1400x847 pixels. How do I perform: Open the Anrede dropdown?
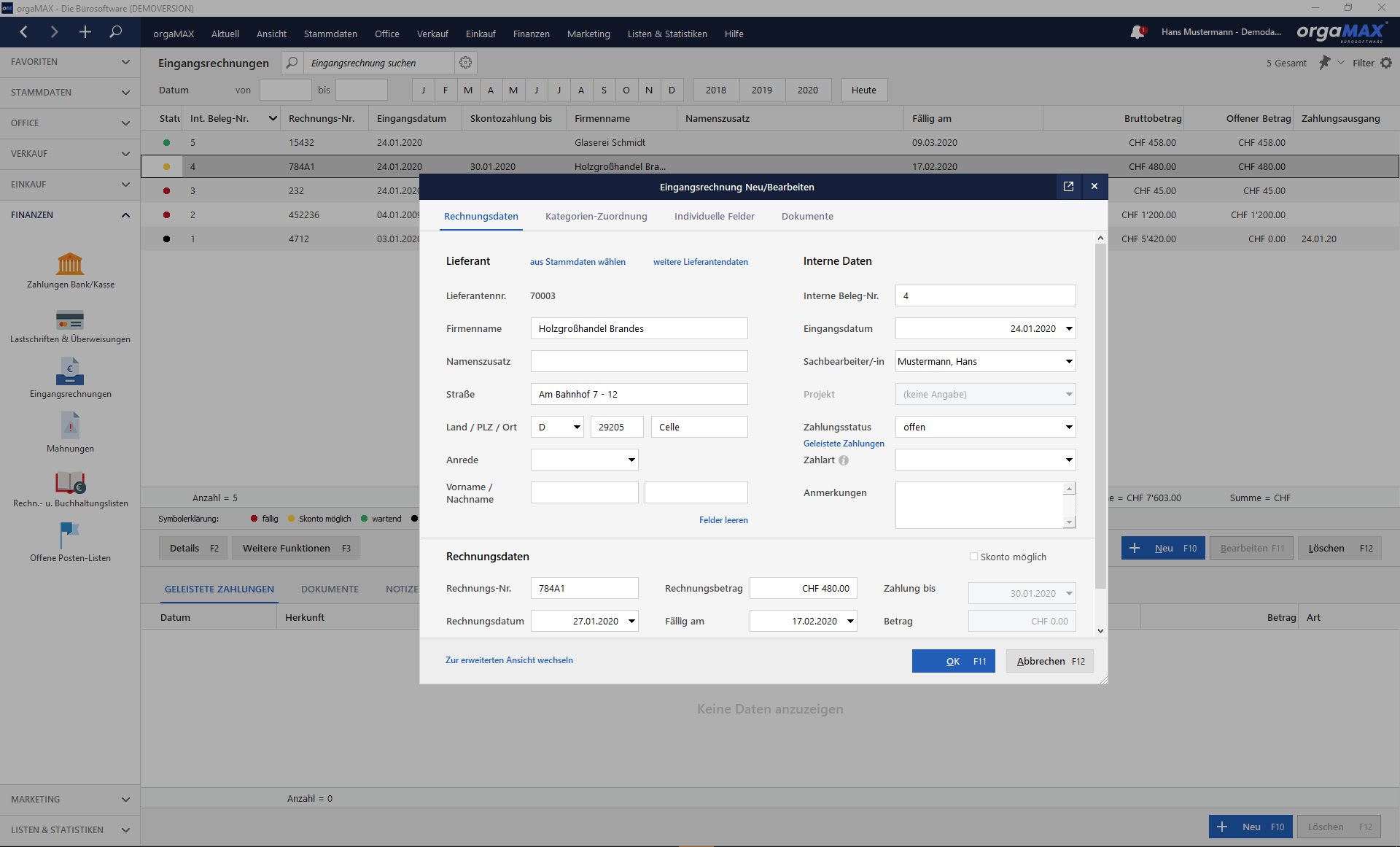coord(631,460)
